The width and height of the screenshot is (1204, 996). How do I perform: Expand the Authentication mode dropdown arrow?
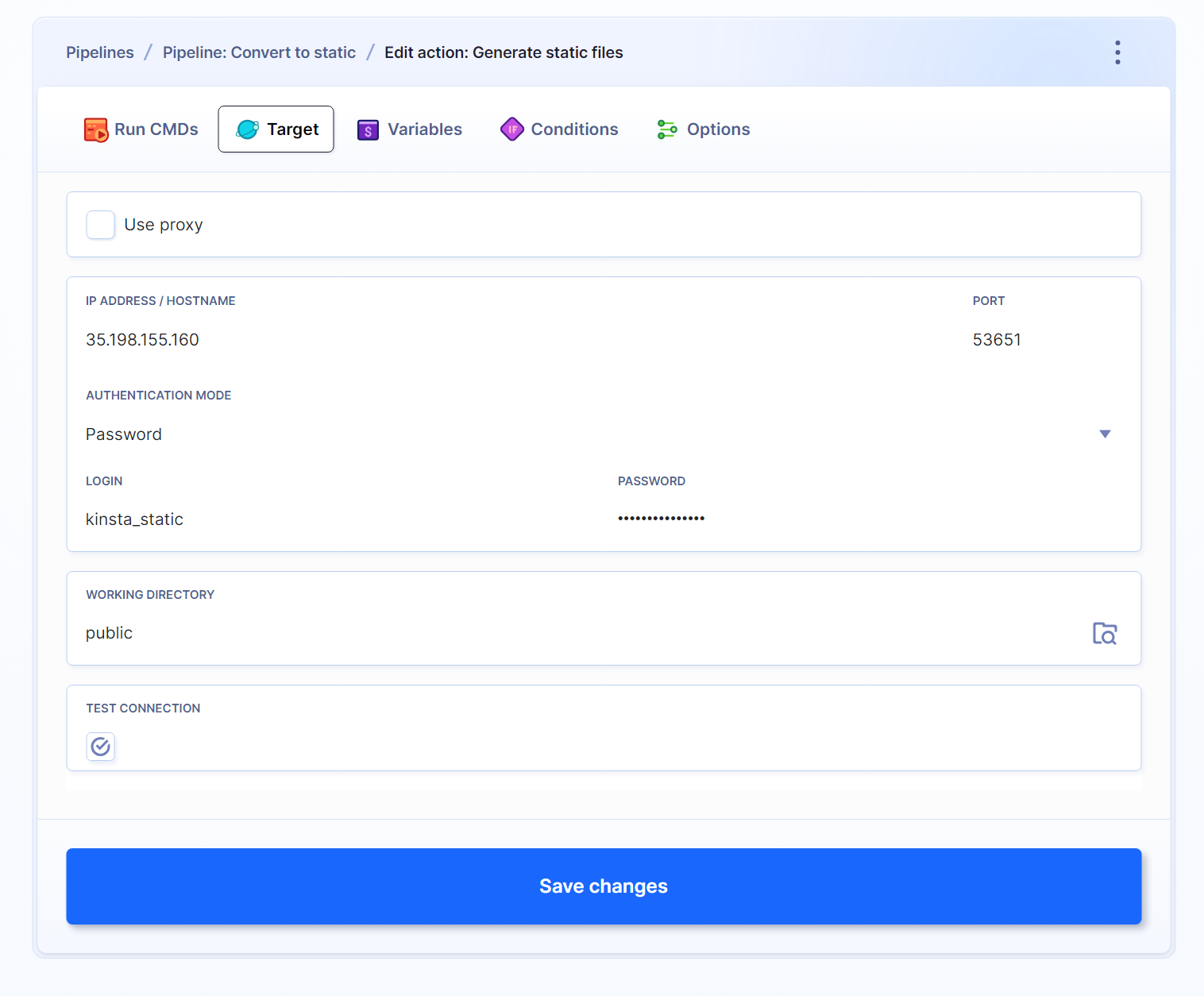coord(1105,434)
